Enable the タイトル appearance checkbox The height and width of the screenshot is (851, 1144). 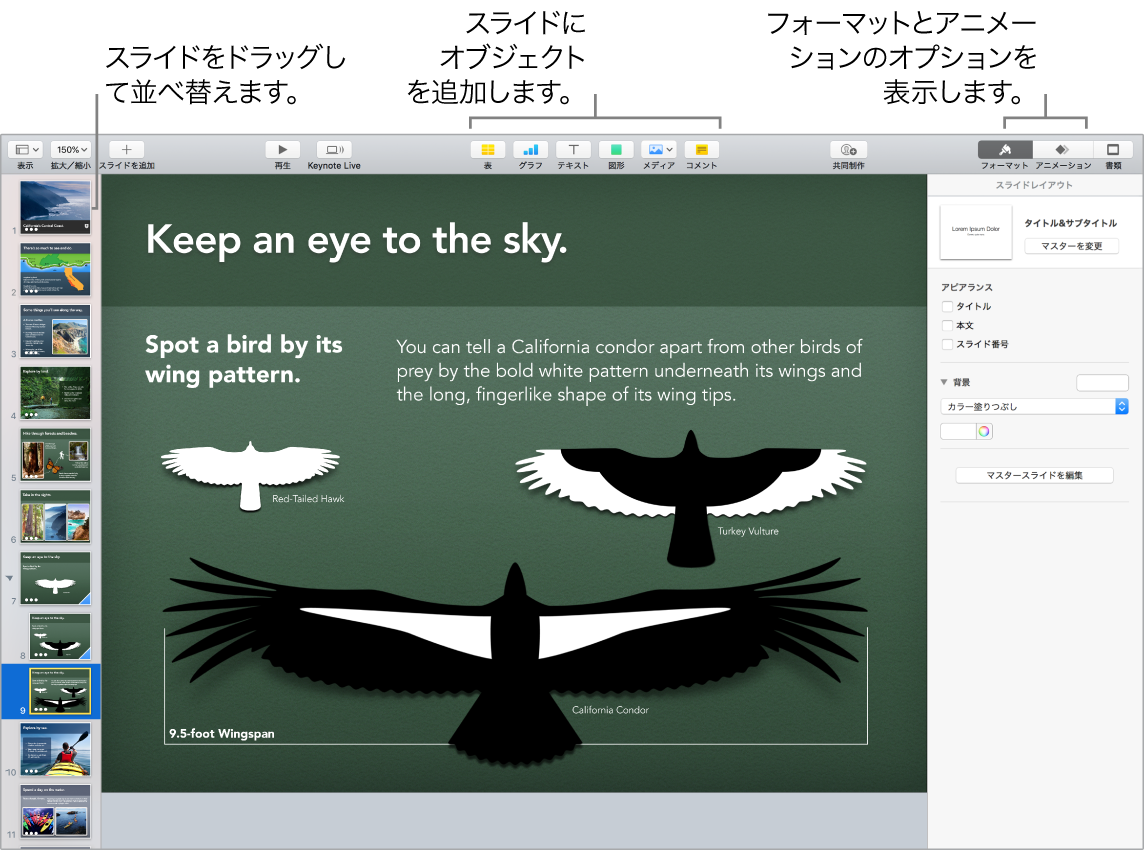pos(947,306)
